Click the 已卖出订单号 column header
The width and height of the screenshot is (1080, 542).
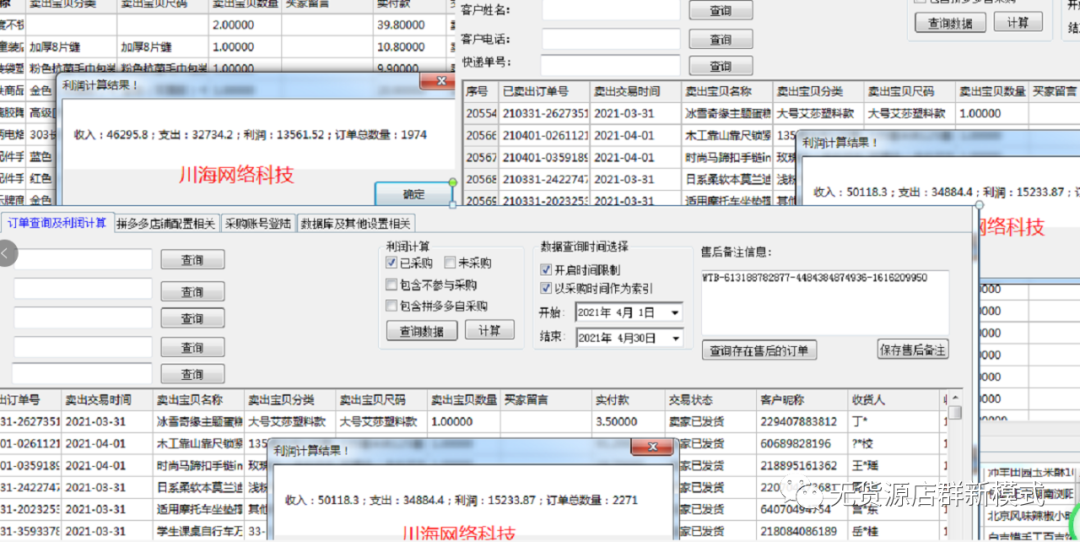pyautogui.click(x=544, y=91)
